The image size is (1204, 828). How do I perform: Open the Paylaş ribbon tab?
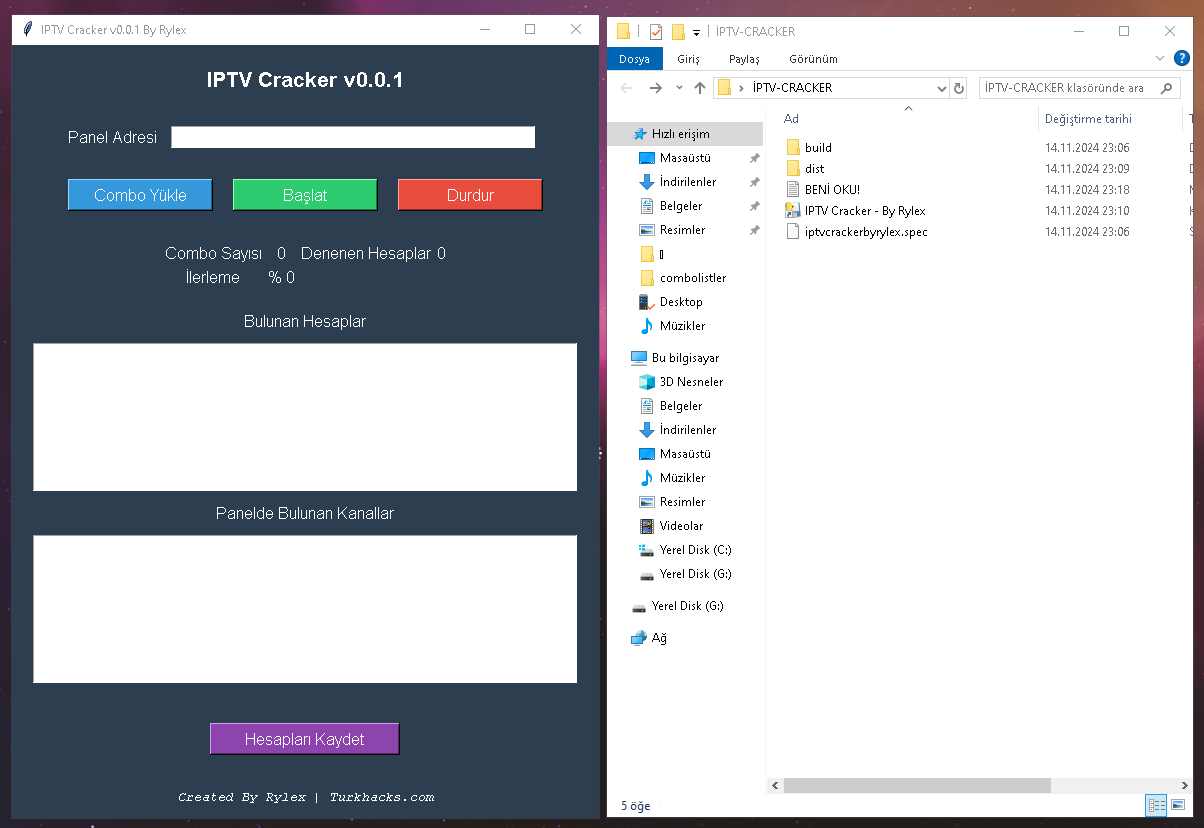pyautogui.click(x=744, y=59)
